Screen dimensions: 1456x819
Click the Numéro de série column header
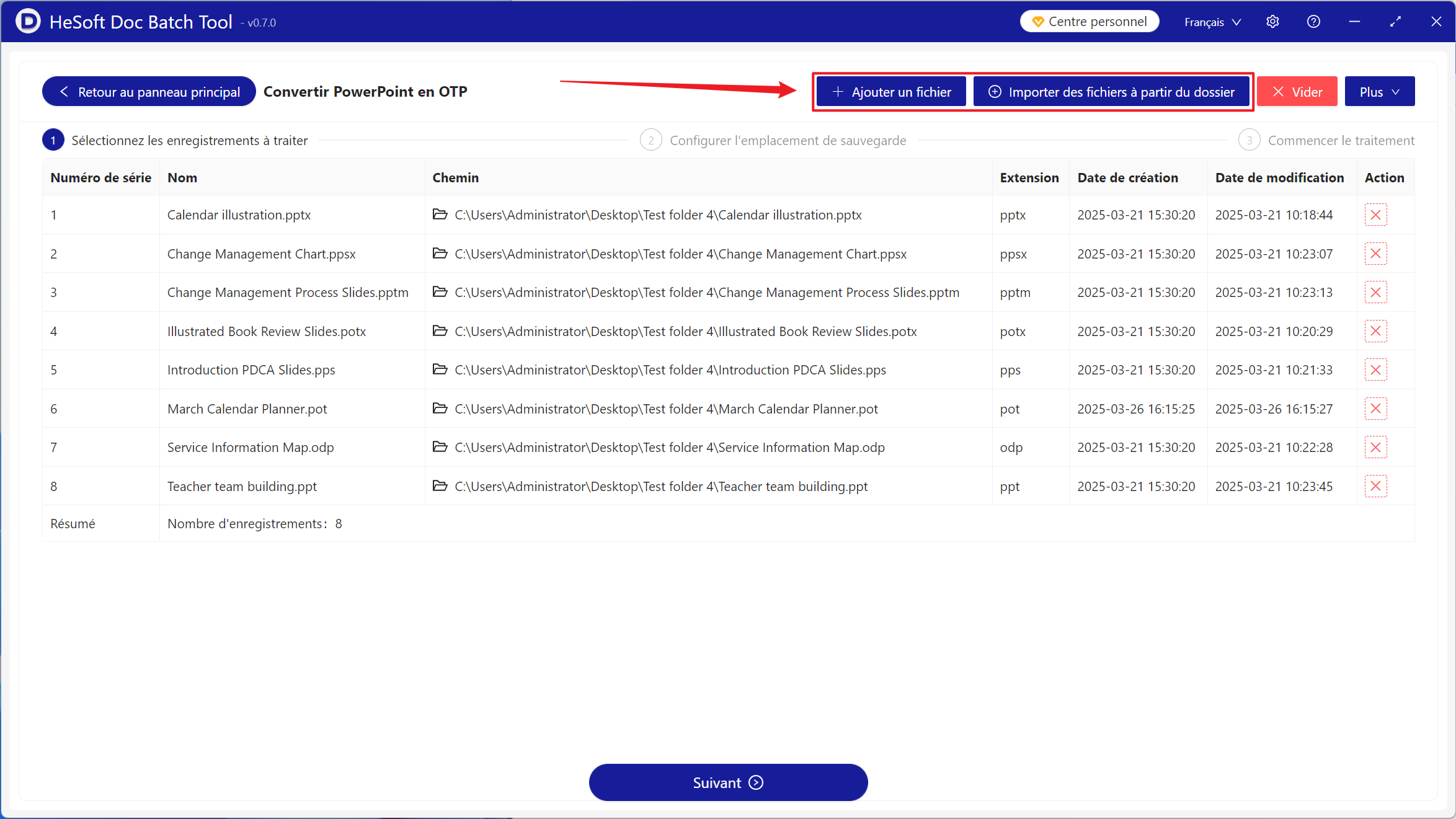click(101, 178)
